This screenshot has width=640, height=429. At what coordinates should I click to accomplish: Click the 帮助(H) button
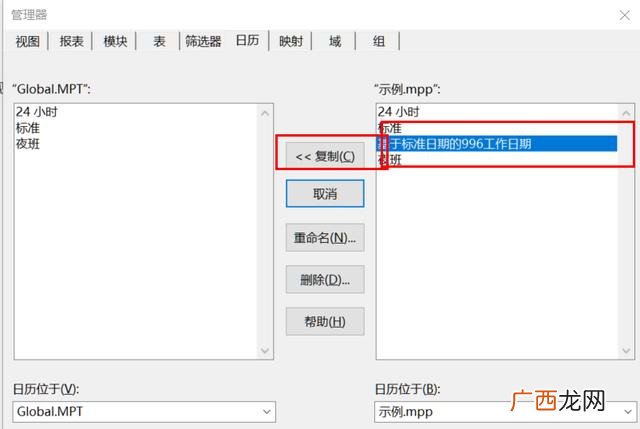(325, 322)
